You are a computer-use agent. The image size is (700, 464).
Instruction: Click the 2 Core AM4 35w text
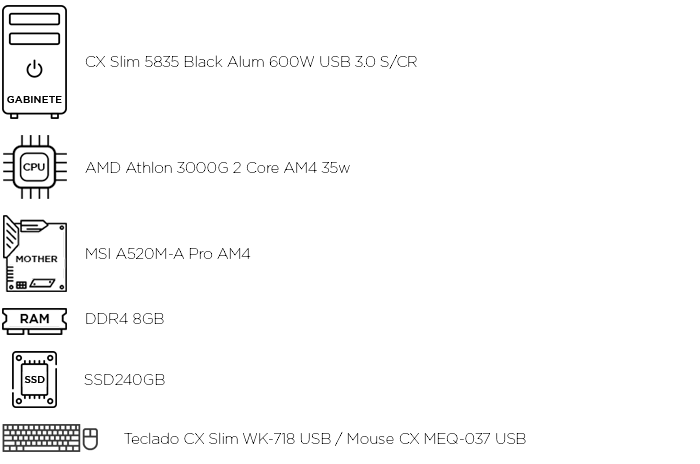click(291, 167)
